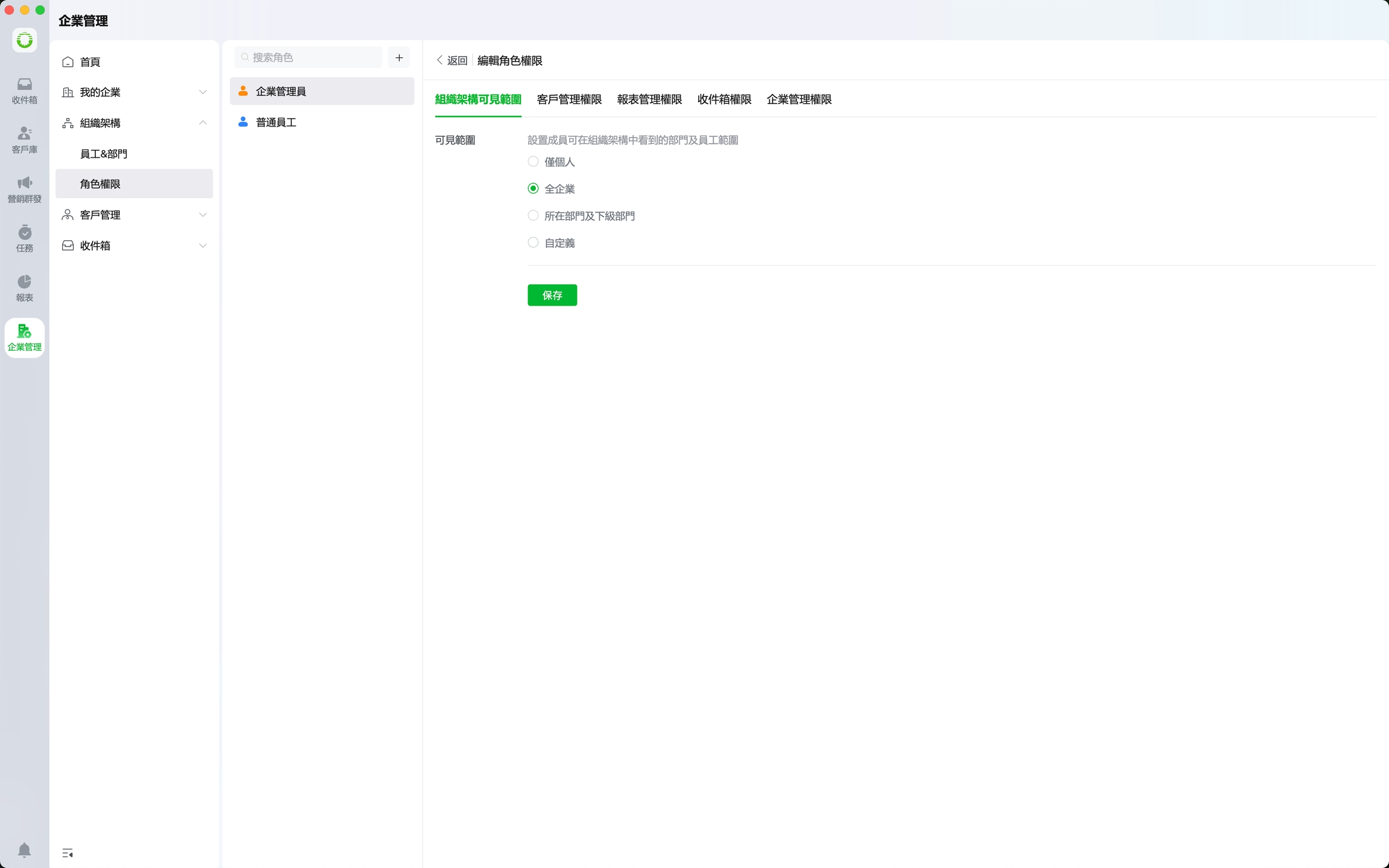Collapse the 組織架構 menu section
1389x868 pixels.
tap(203, 123)
